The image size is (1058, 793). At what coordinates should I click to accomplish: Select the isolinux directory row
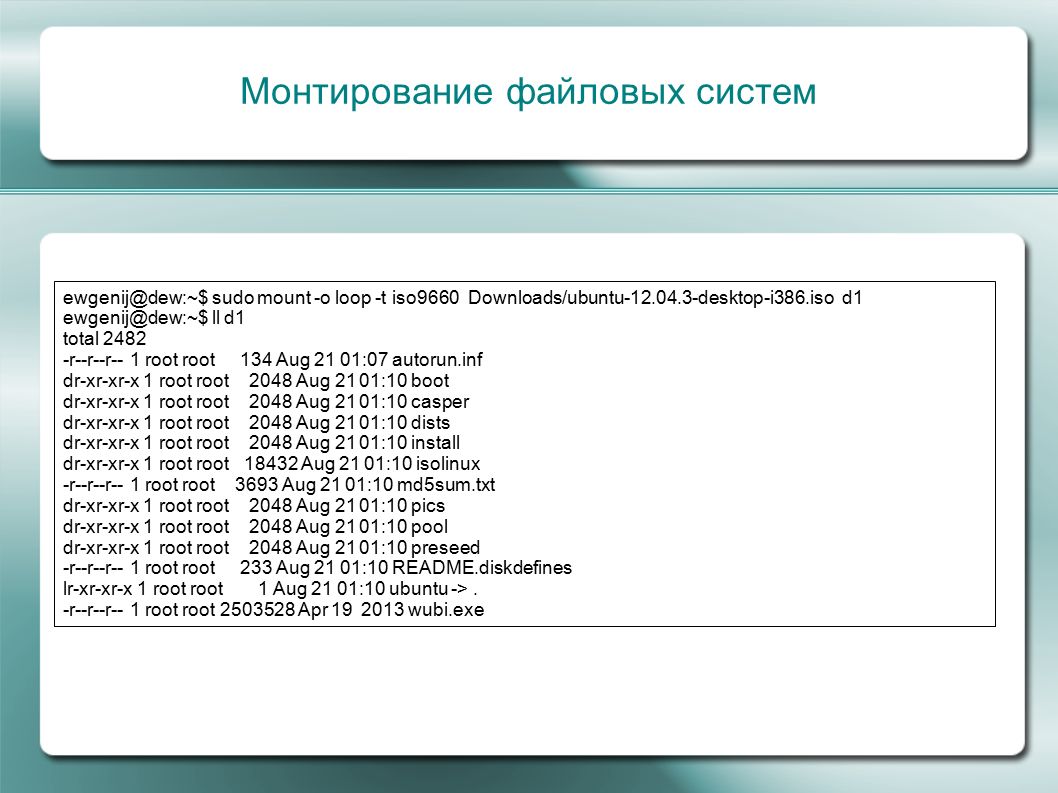272,464
